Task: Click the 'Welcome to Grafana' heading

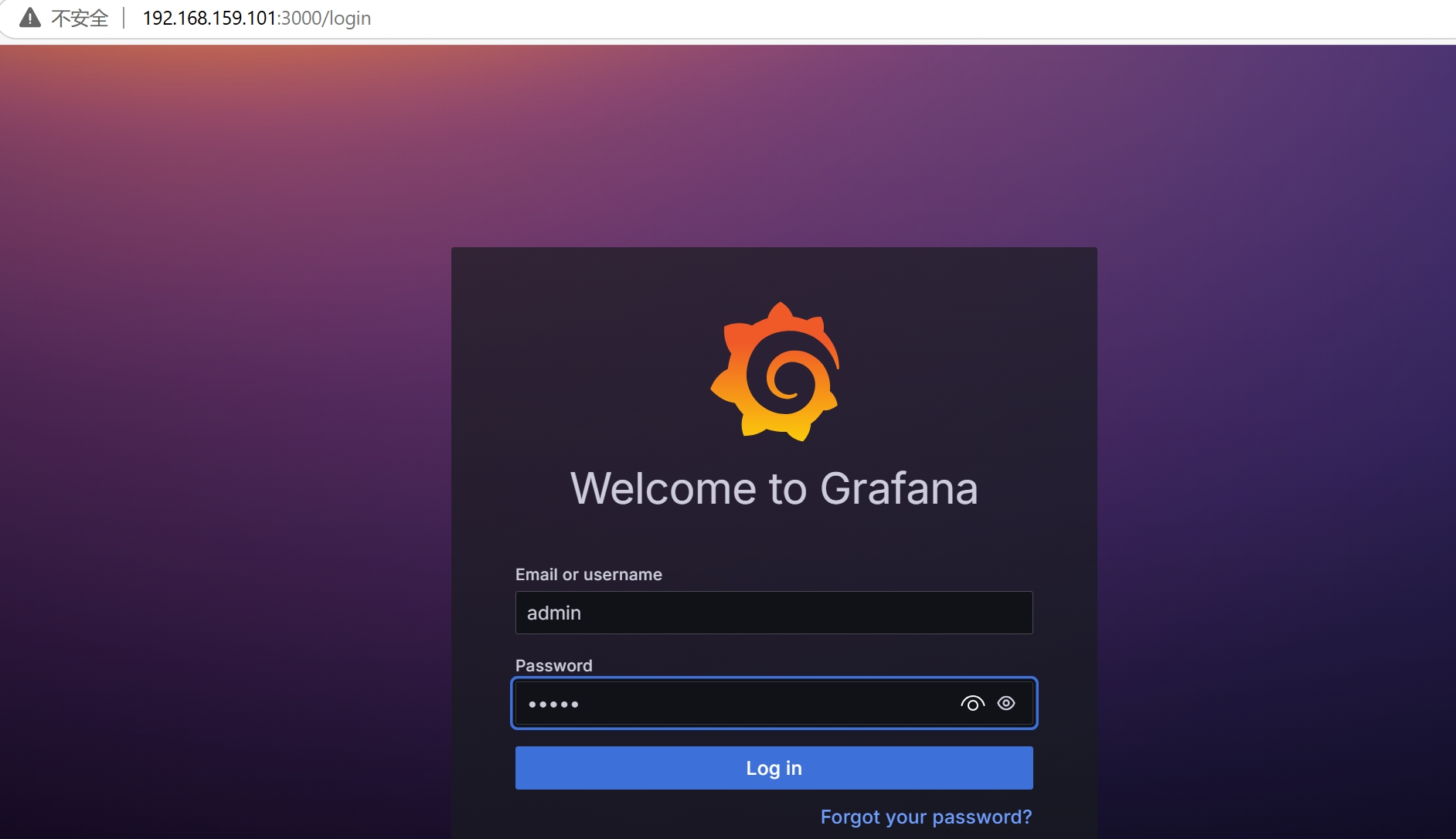Action: (x=774, y=488)
